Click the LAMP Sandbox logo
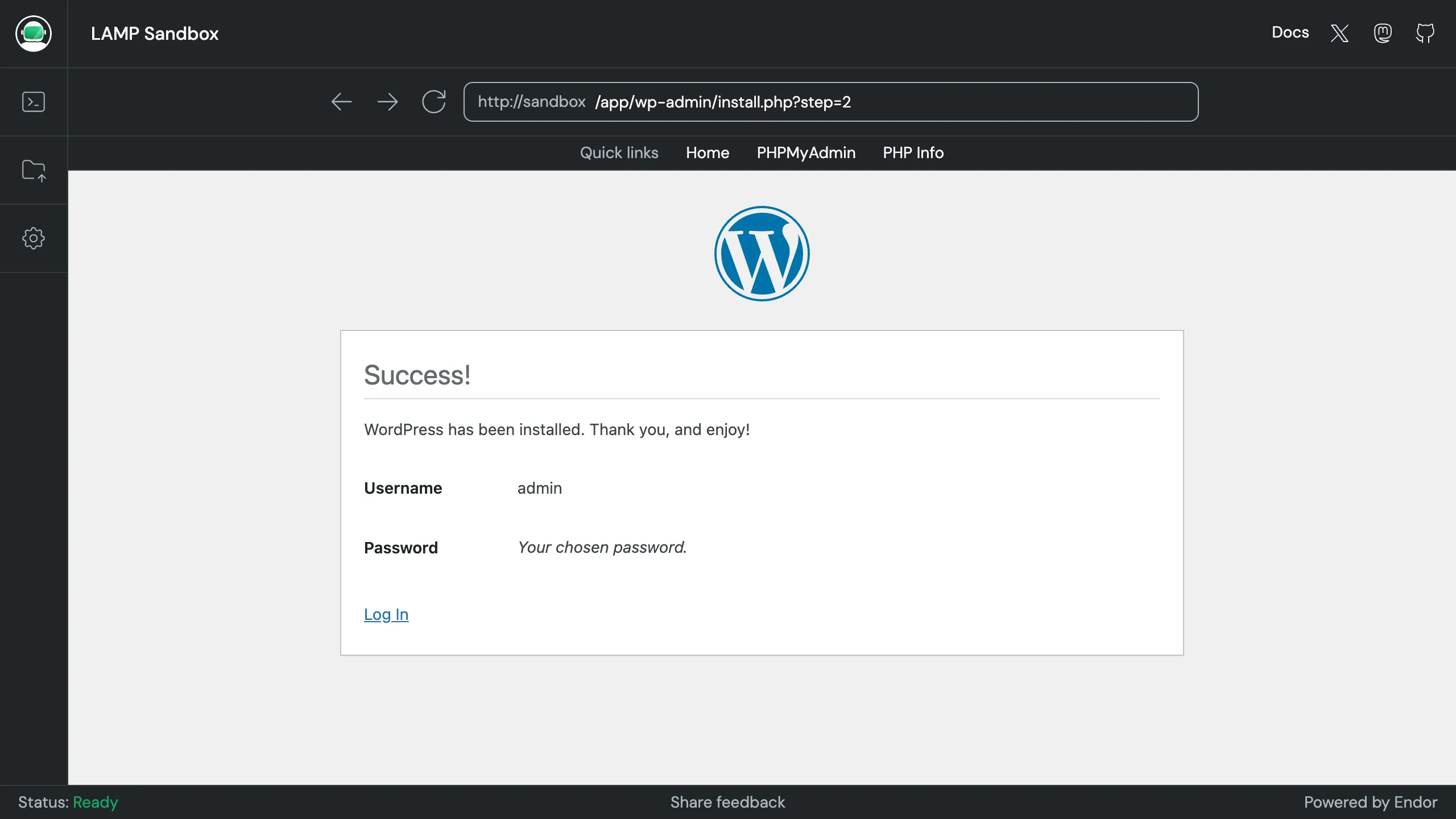The width and height of the screenshot is (1456, 819). click(34, 34)
